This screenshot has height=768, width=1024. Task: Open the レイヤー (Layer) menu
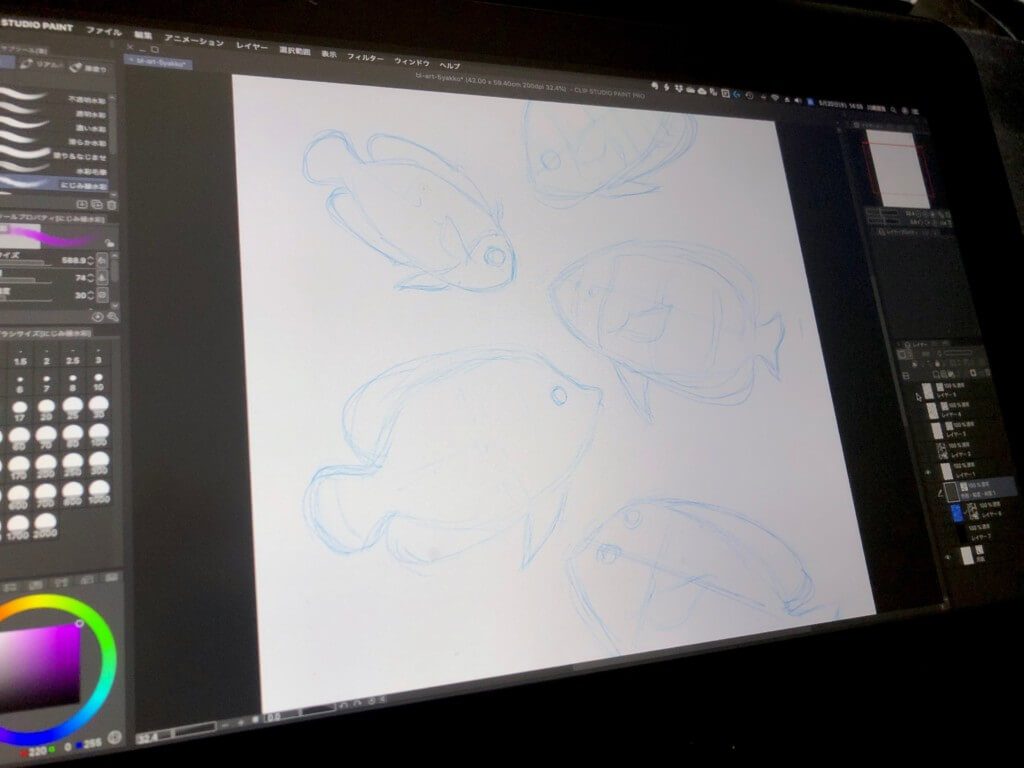click(251, 46)
